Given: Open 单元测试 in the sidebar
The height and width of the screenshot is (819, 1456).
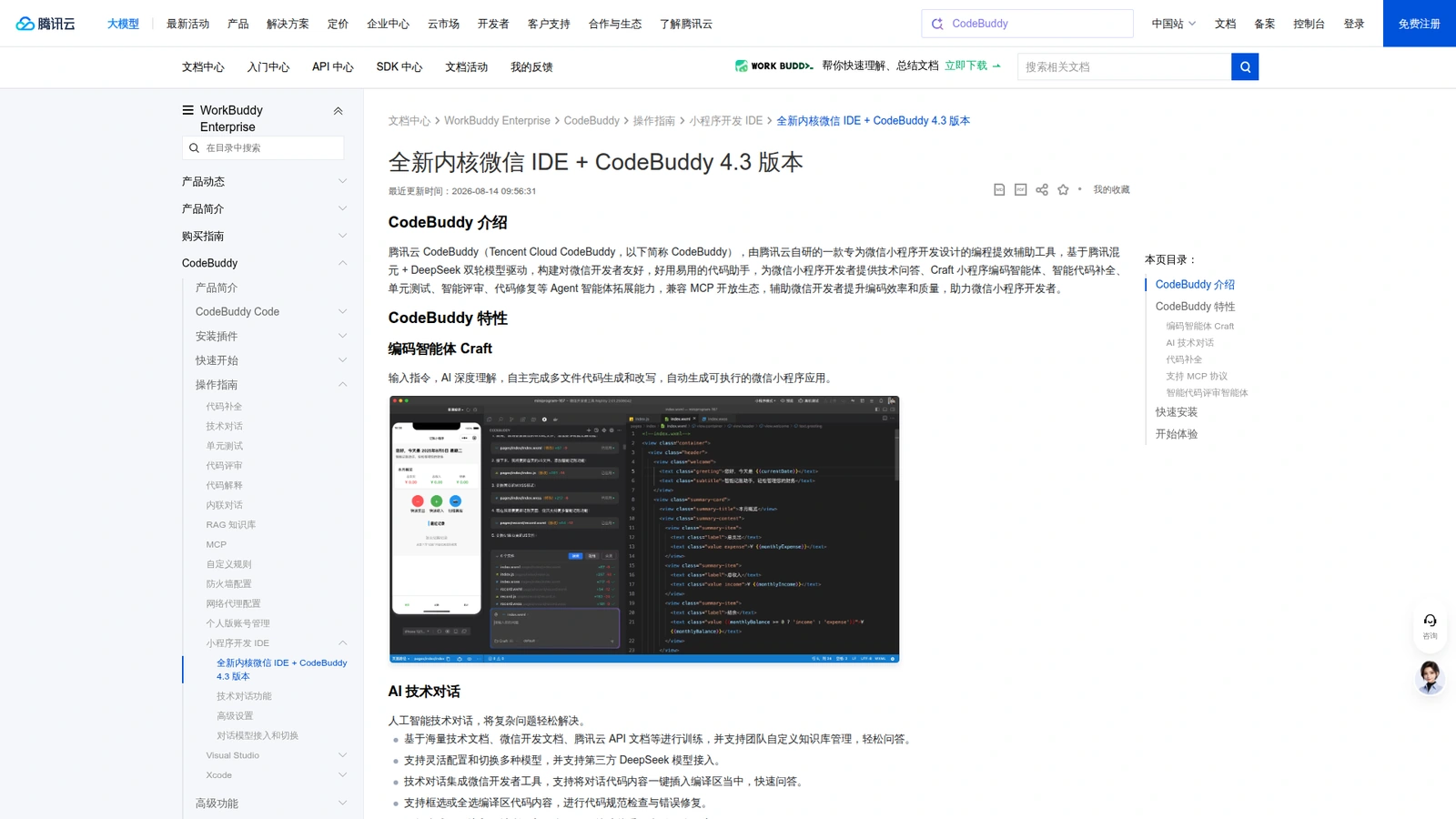Looking at the screenshot, I should pos(224,446).
